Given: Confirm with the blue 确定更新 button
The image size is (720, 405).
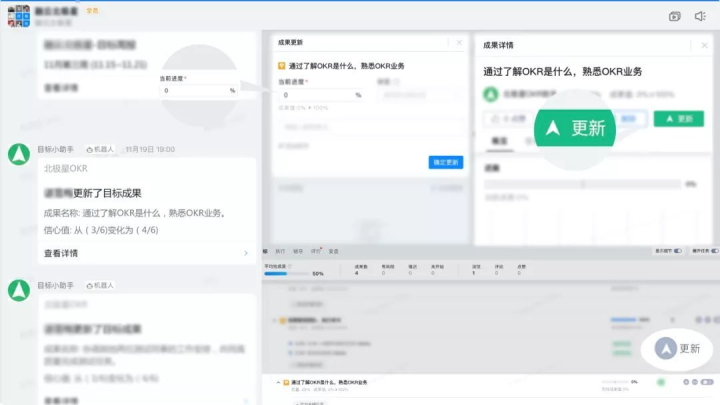Looking at the screenshot, I should 445,162.
